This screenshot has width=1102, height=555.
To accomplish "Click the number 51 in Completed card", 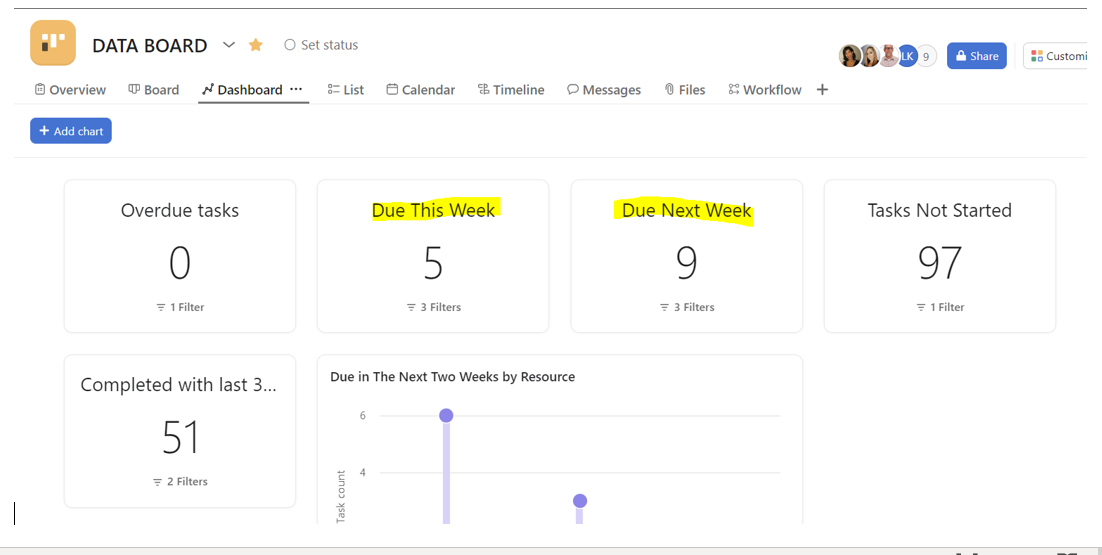I will [181, 437].
